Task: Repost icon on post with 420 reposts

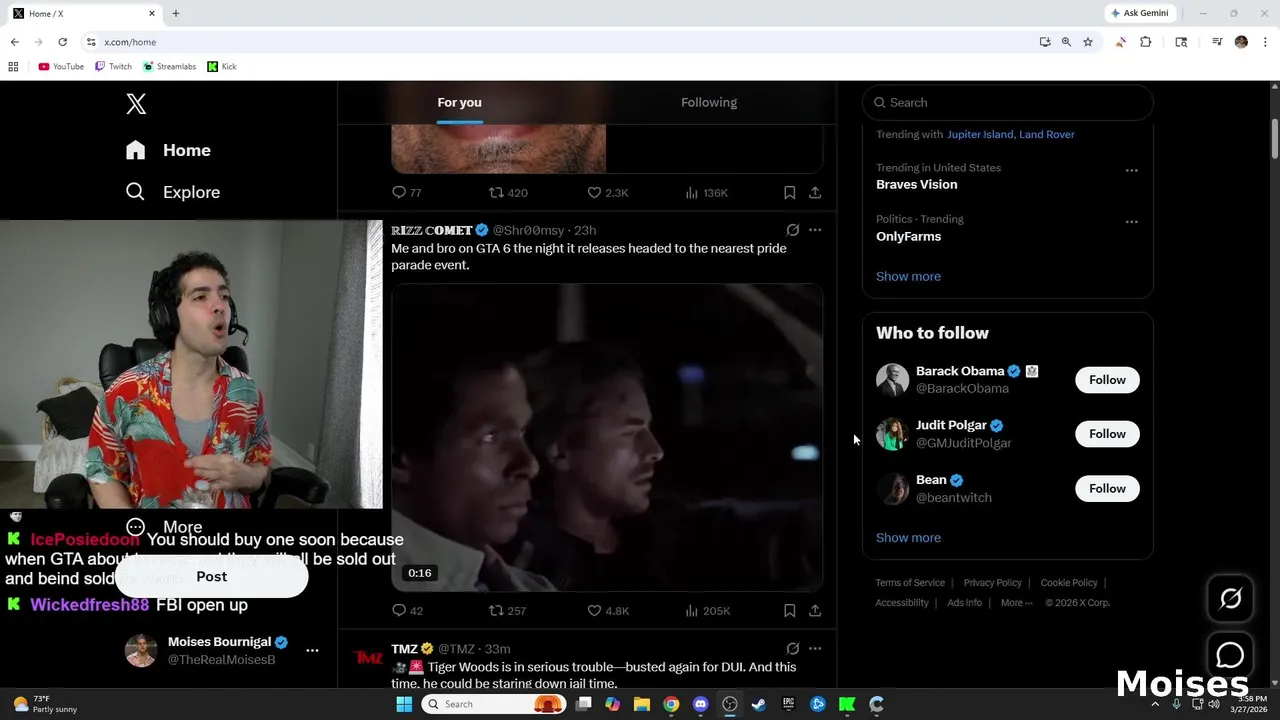Action: 496,192
